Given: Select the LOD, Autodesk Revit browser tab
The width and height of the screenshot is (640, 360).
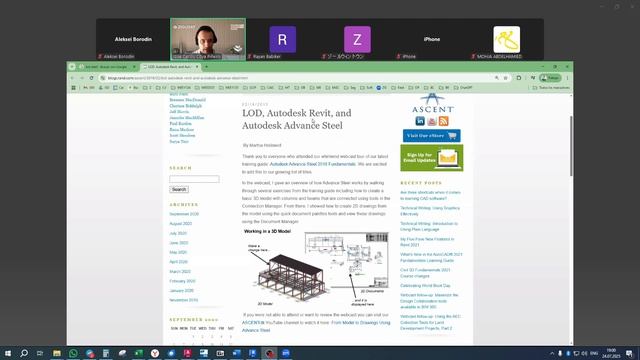Looking at the screenshot, I should pyautogui.click(x=170, y=67).
